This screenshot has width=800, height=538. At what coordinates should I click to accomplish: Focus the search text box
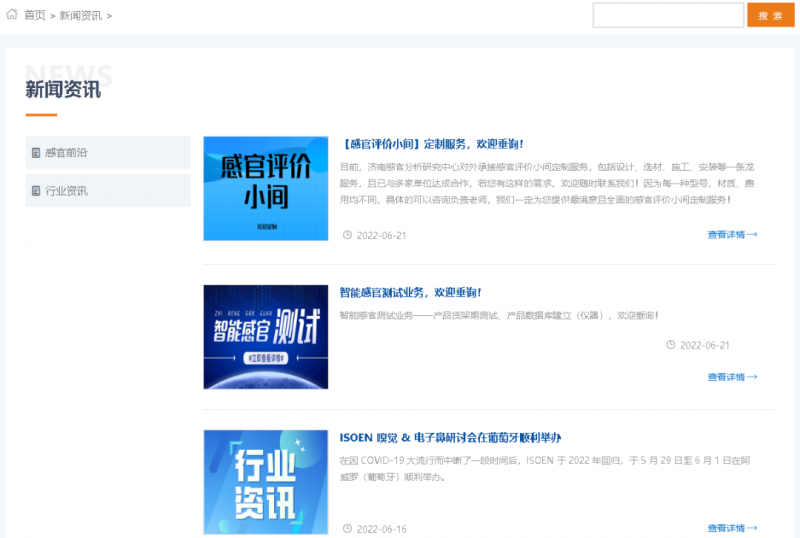point(667,15)
